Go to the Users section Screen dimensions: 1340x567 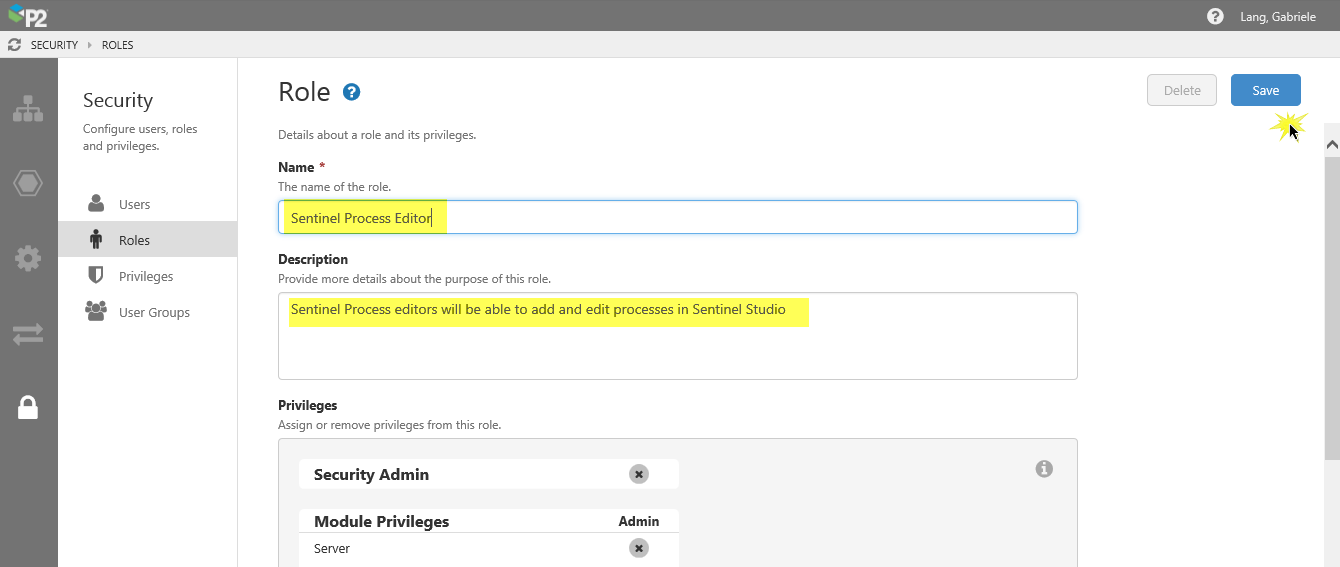(134, 204)
